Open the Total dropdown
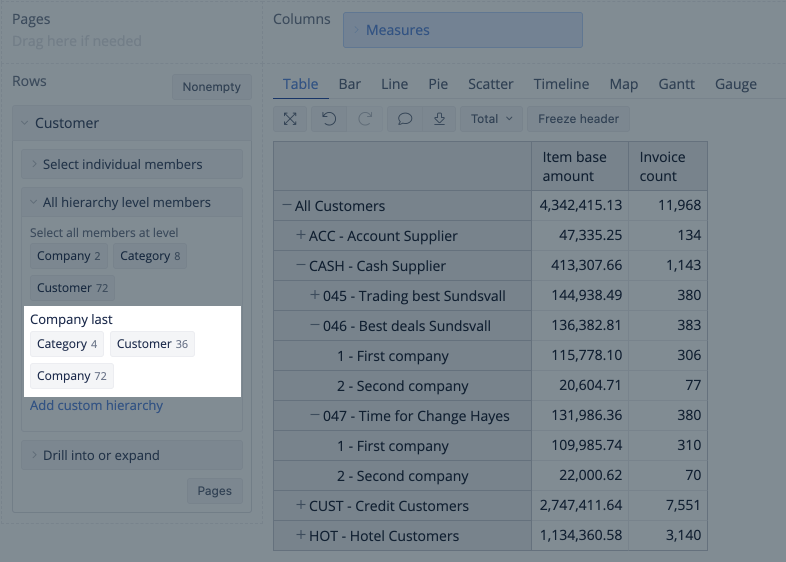The height and width of the screenshot is (562, 786). point(491,119)
